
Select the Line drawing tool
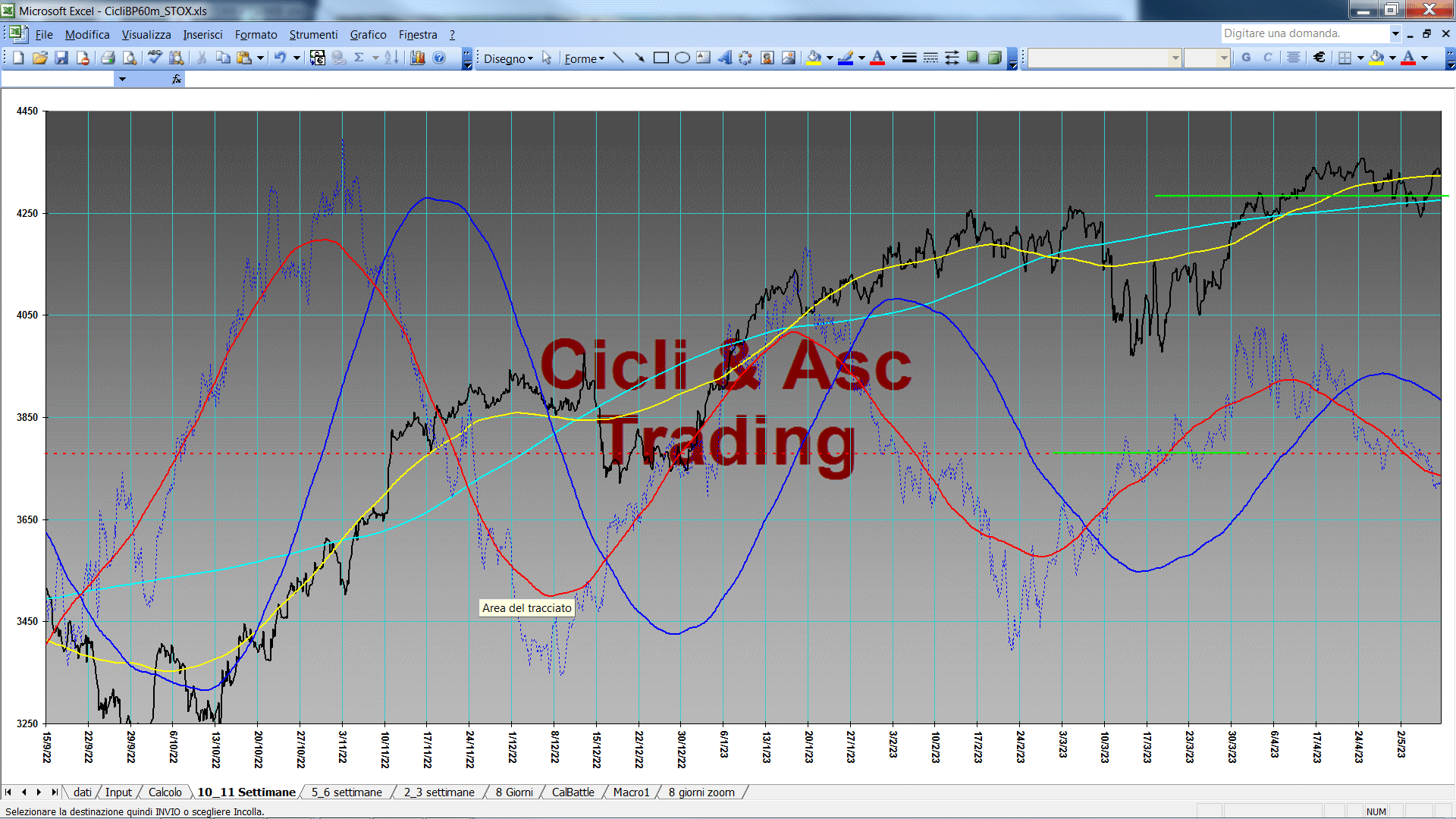click(618, 58)
